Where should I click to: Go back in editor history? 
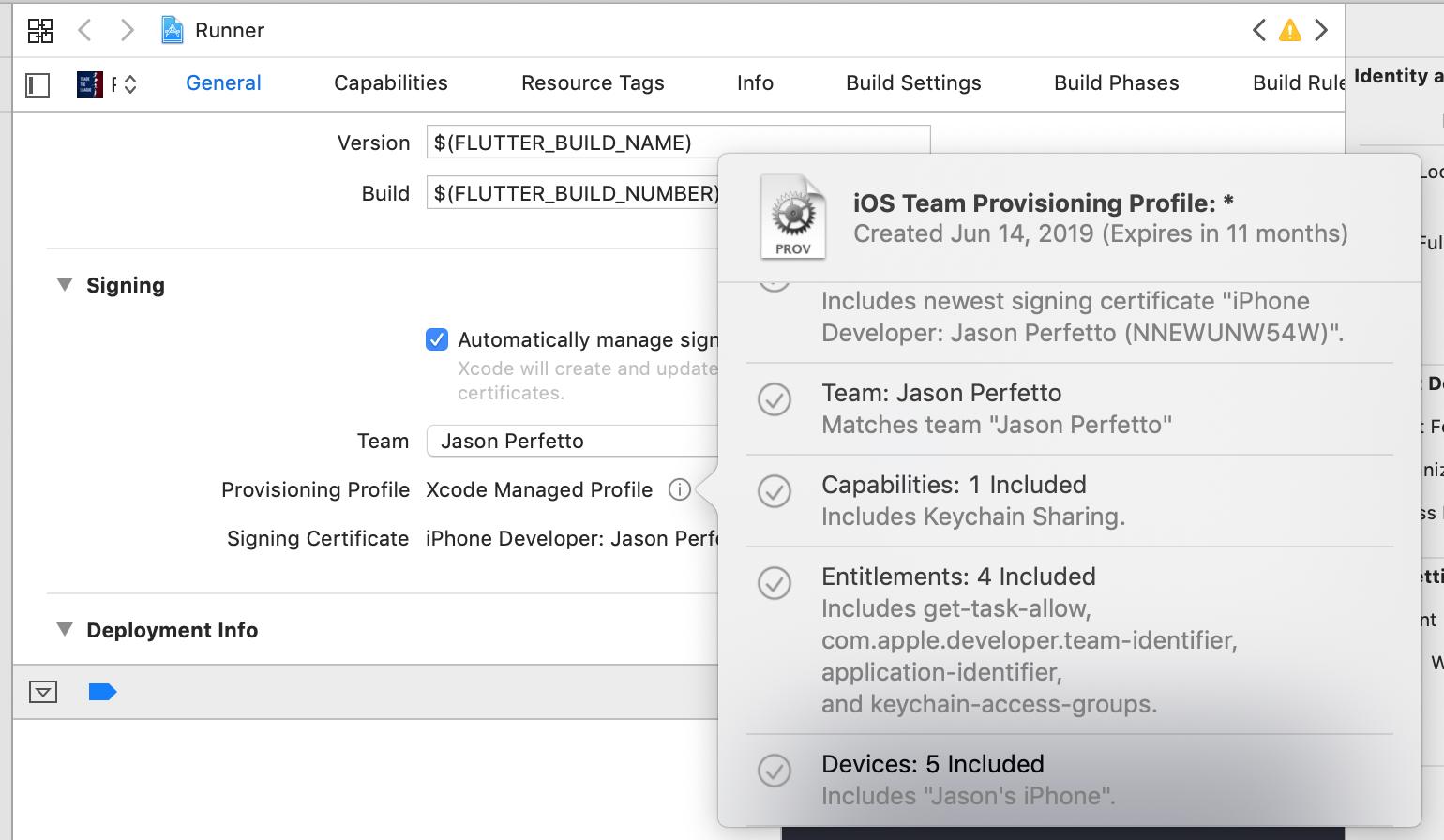click(x=84, y=30)
